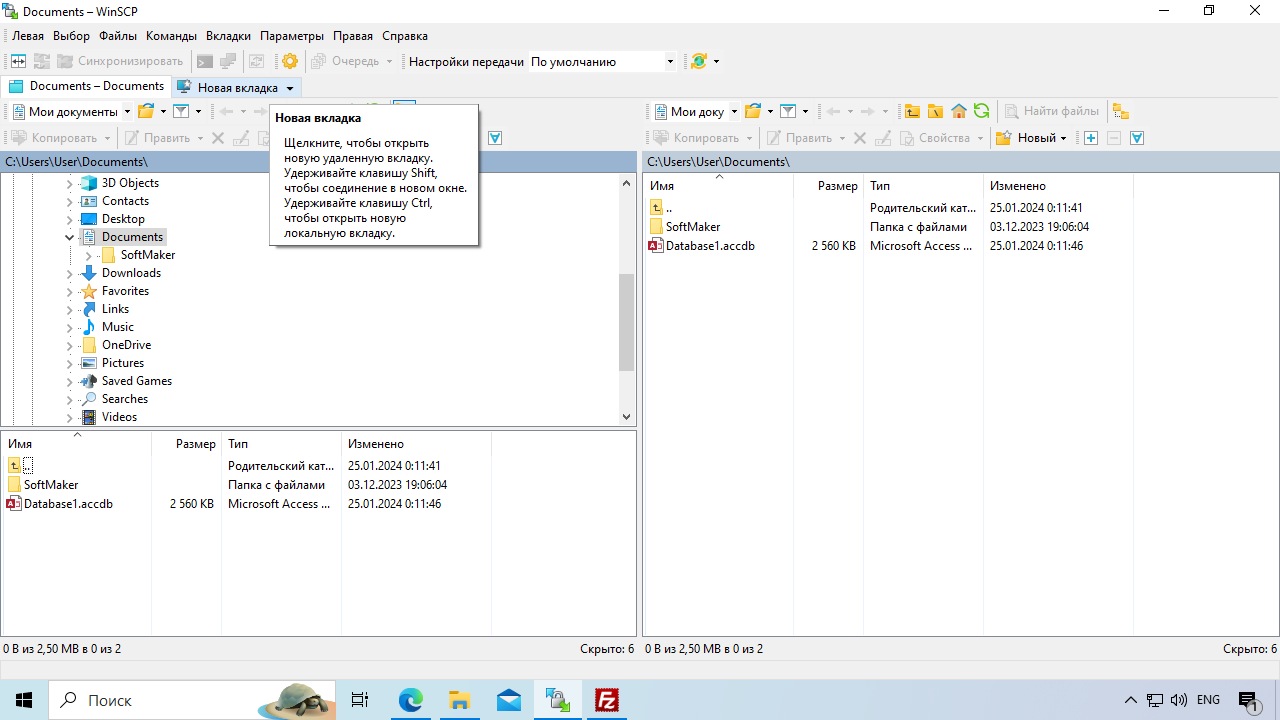Click the filter funnel icon in left panel toolbar
Image resolution: width=1280 pixels, height=720 pixels.
click(x=181, y=111)
